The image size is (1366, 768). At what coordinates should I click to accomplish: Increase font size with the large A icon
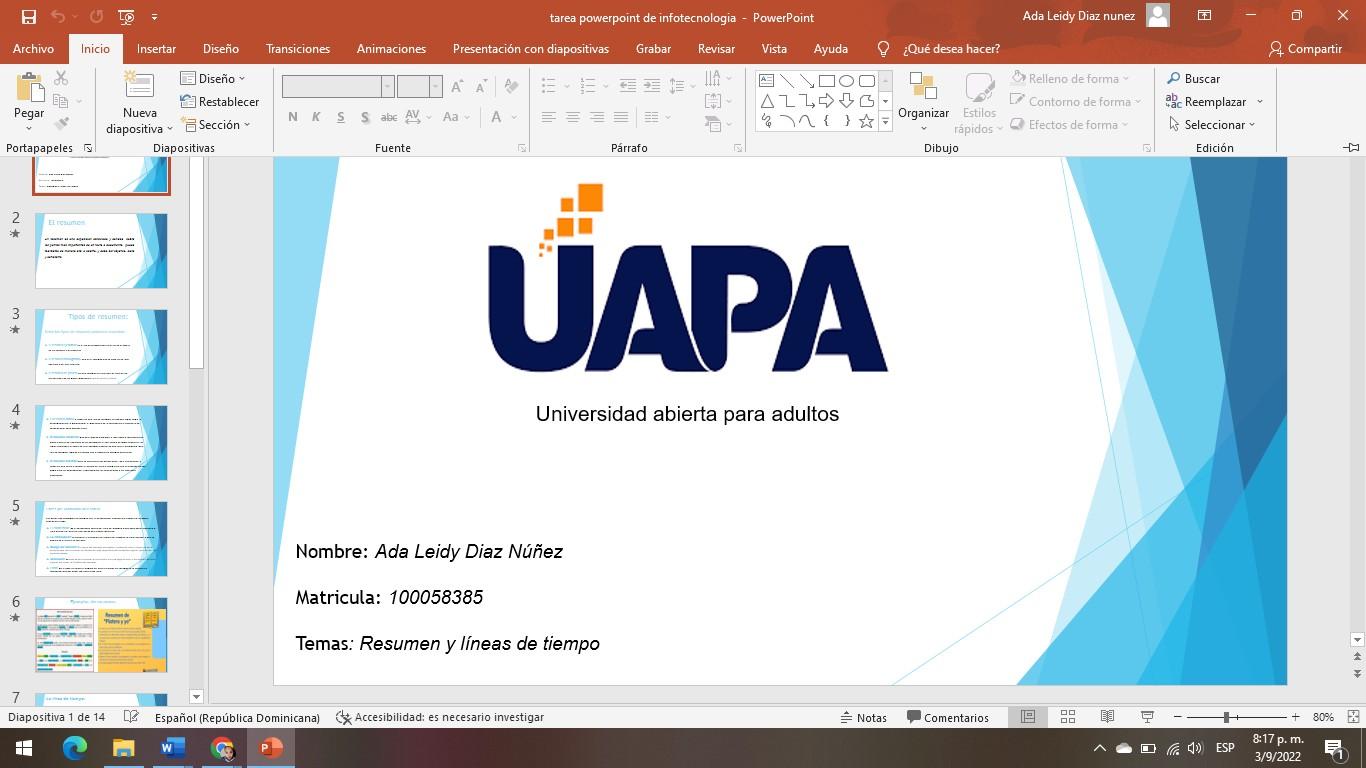(457, 87)
